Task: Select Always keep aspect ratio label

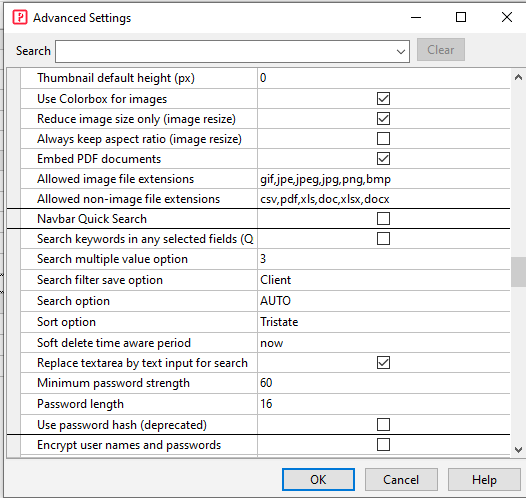Action: pyautogui.click(x=139, y=139)
